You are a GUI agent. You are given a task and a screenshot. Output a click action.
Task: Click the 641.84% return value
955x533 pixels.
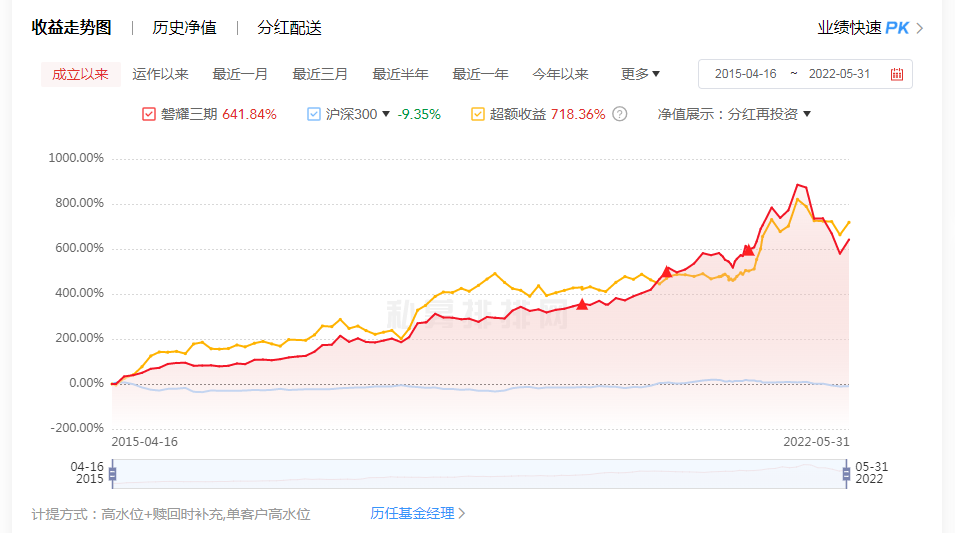tap(249, 114)
